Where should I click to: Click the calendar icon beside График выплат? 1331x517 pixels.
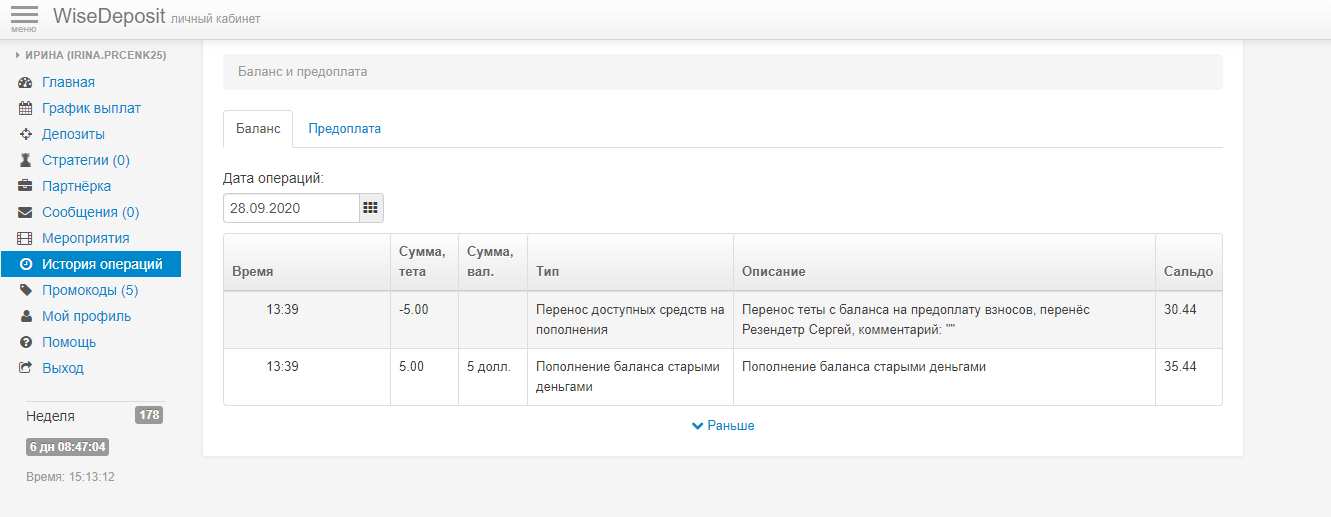[x=26, y=109]
